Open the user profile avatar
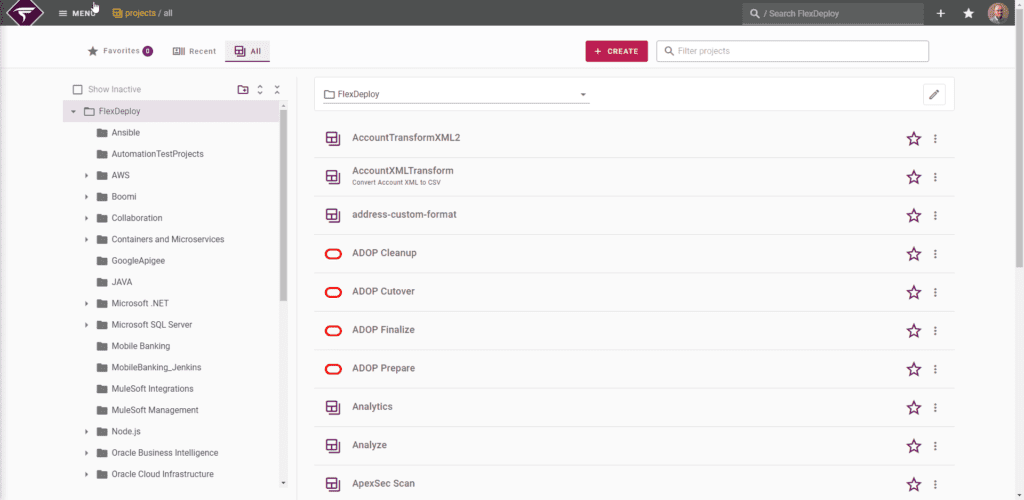 (998, 13)
